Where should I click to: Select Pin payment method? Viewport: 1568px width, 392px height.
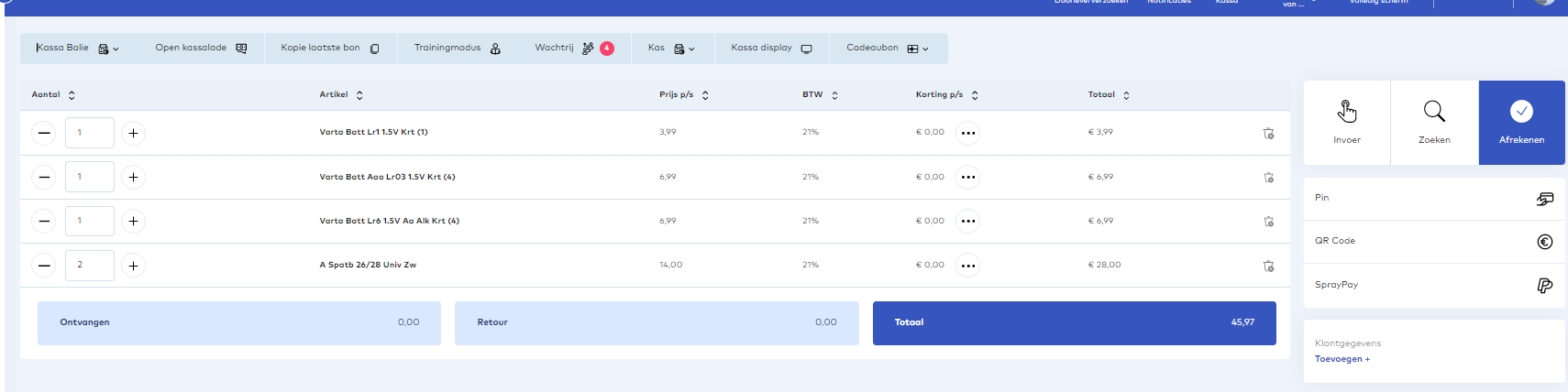[1433, 198]
